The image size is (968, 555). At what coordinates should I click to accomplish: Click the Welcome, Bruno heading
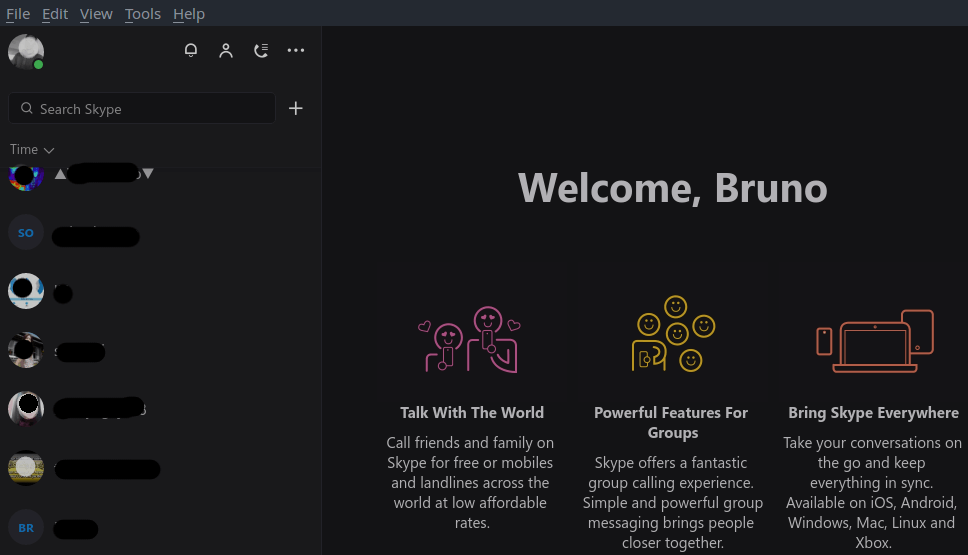pos(673,188)
